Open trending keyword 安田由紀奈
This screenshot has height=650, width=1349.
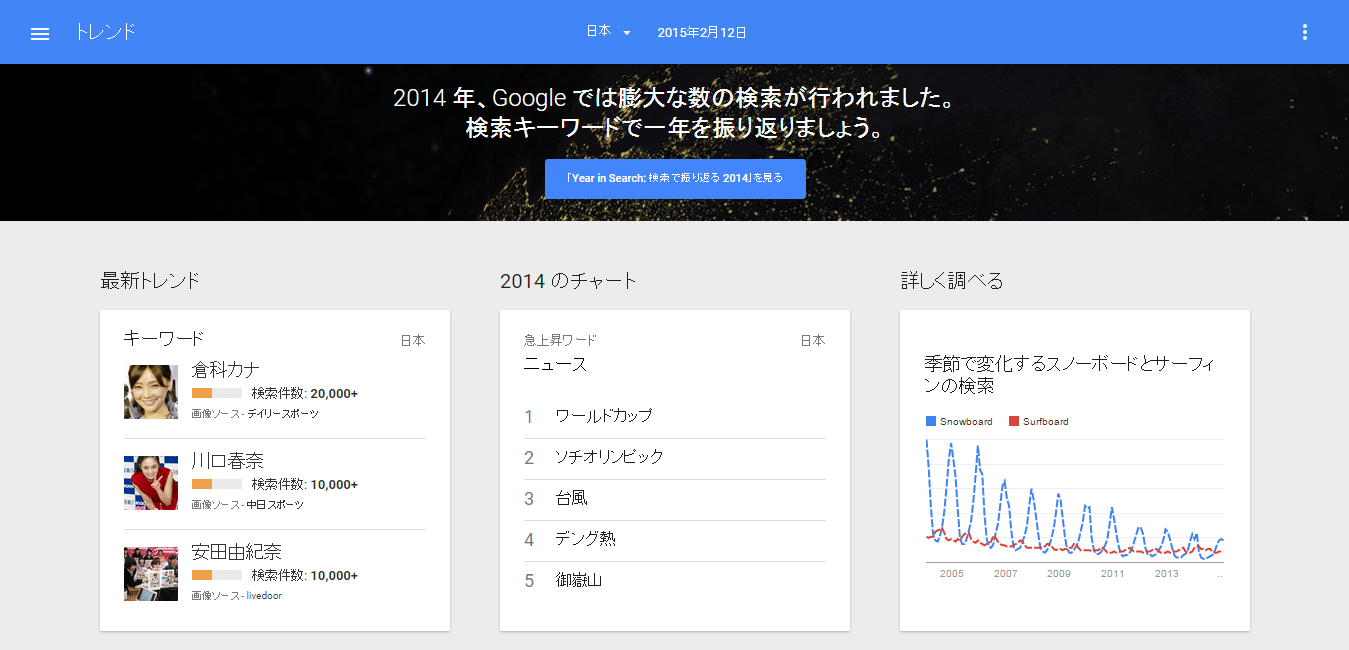(x=236, y=551)
